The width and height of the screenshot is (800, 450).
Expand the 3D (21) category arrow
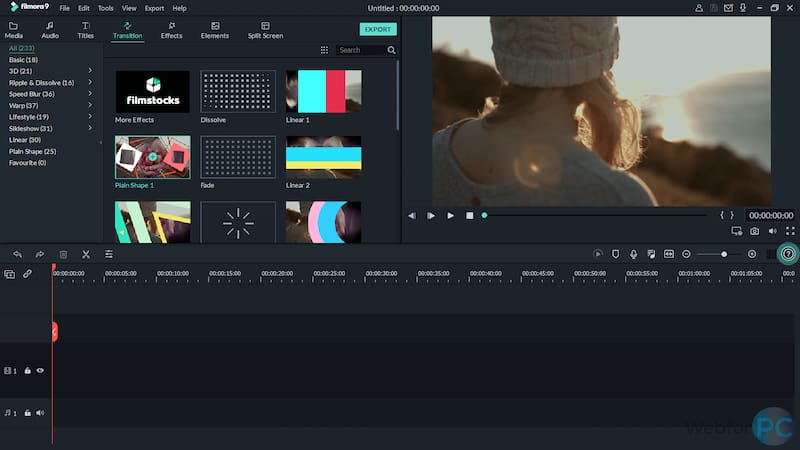[90, 70]
